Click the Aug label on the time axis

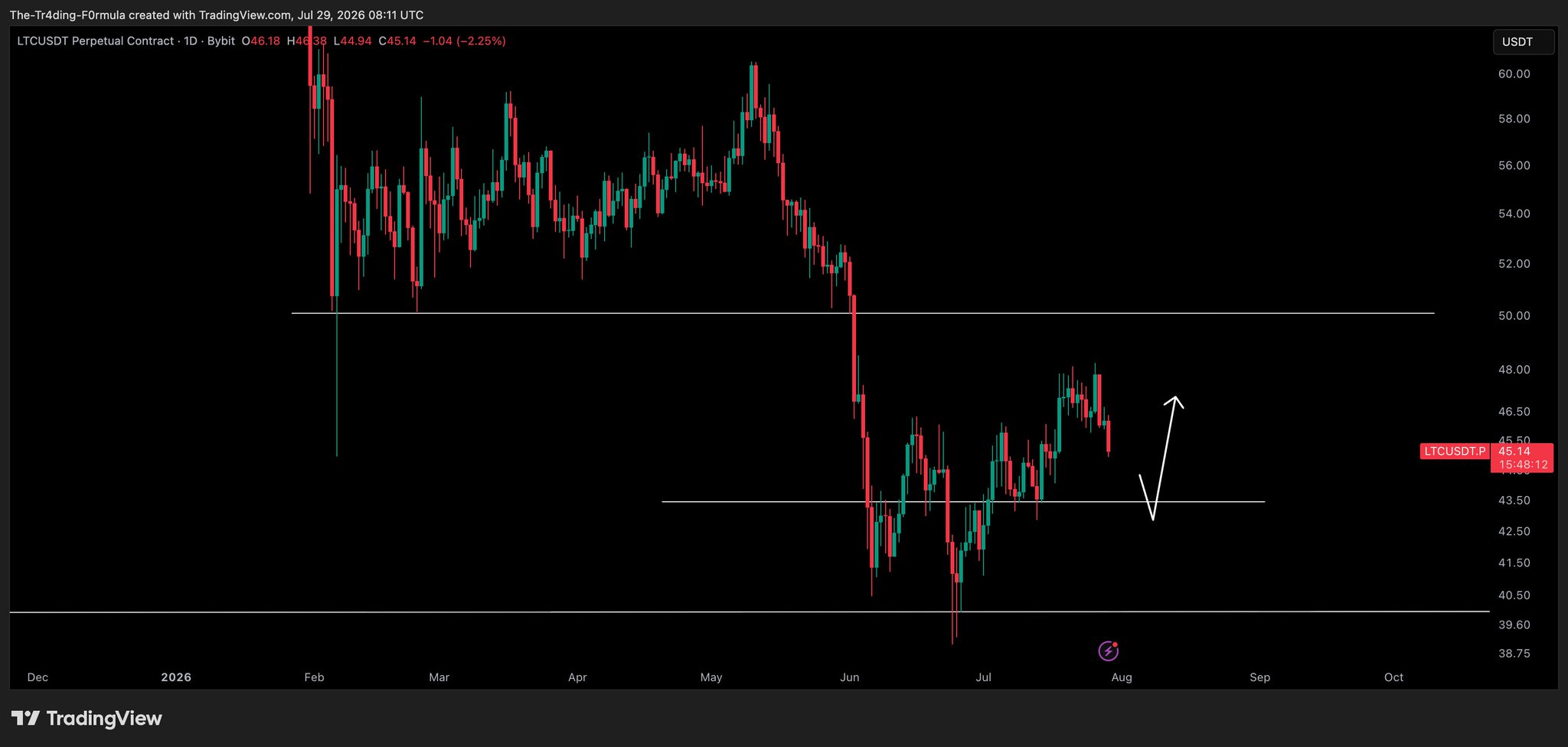click(1122, 677)
